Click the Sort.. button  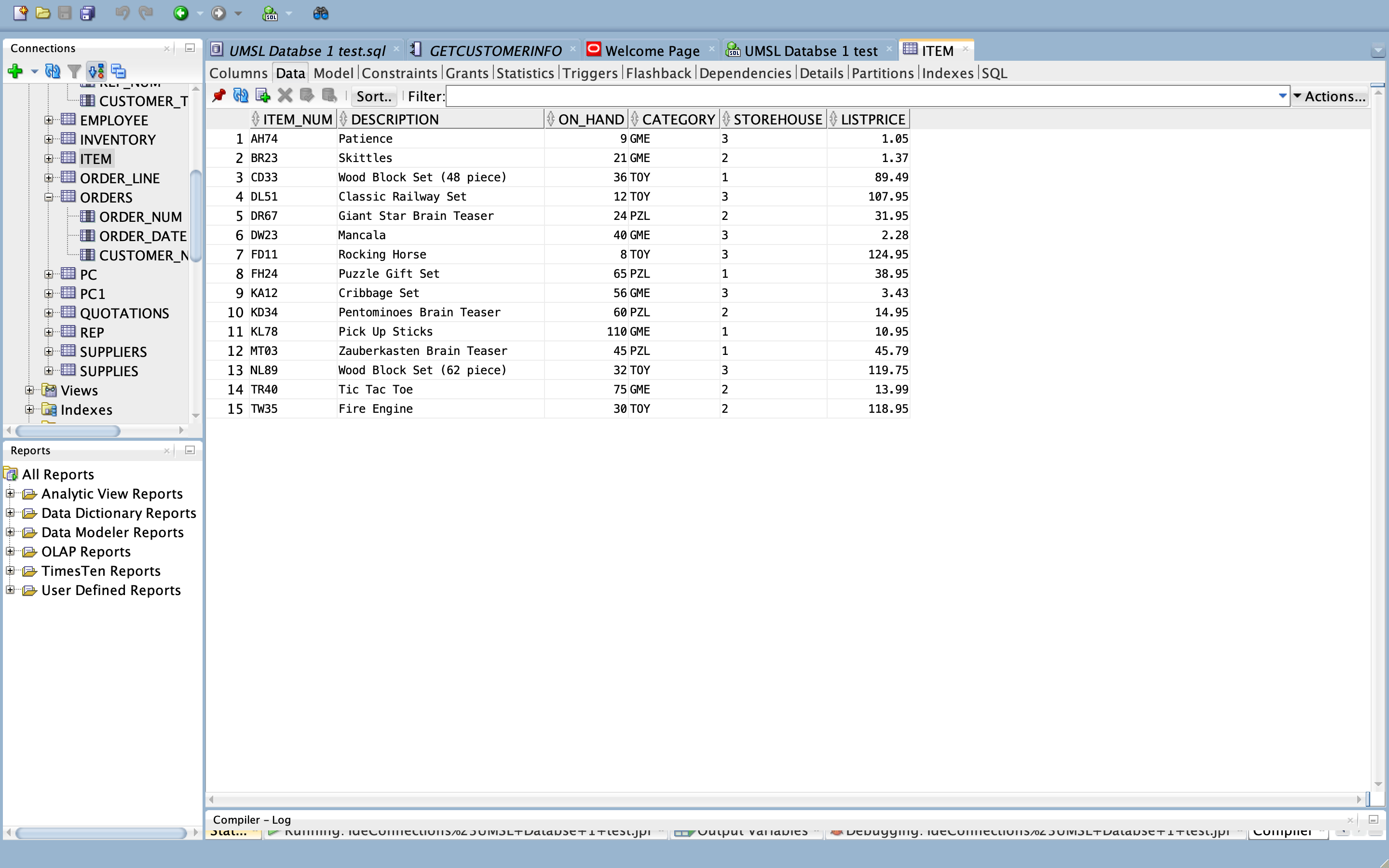pos(374,96)
